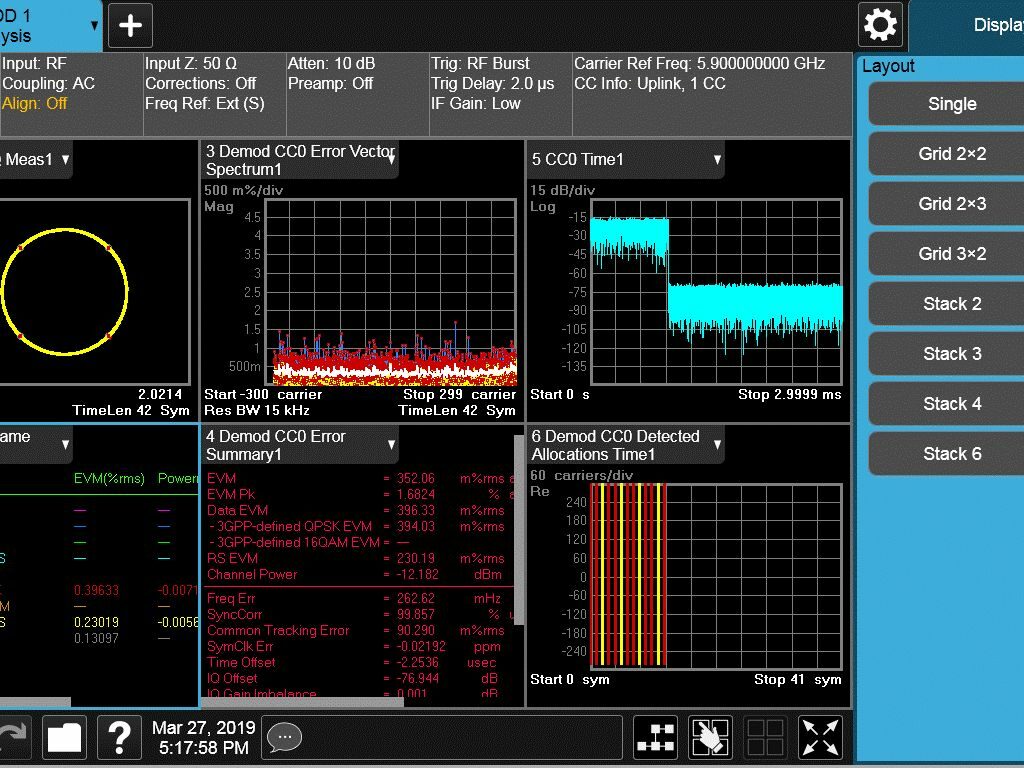1024x768 pixels.
Task: Tap the select-window hand icon
Action: tap(711, 737)
